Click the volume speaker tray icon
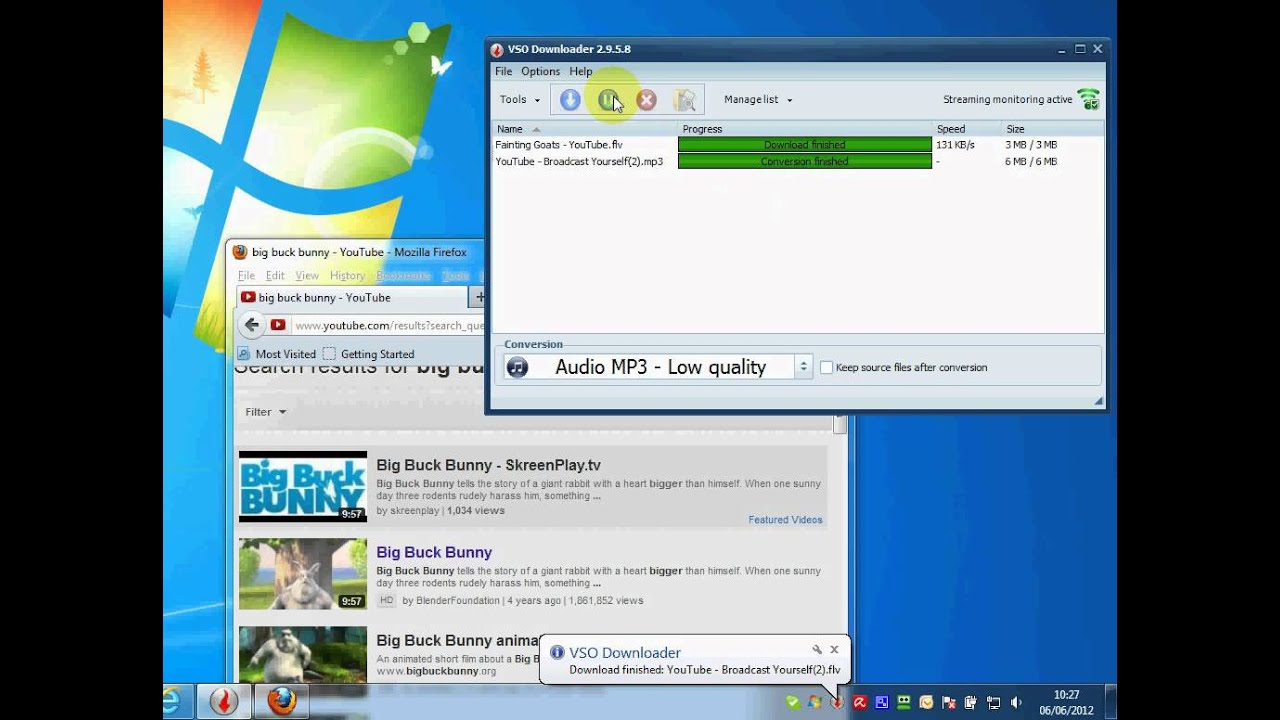 [x=1016, y=703]
